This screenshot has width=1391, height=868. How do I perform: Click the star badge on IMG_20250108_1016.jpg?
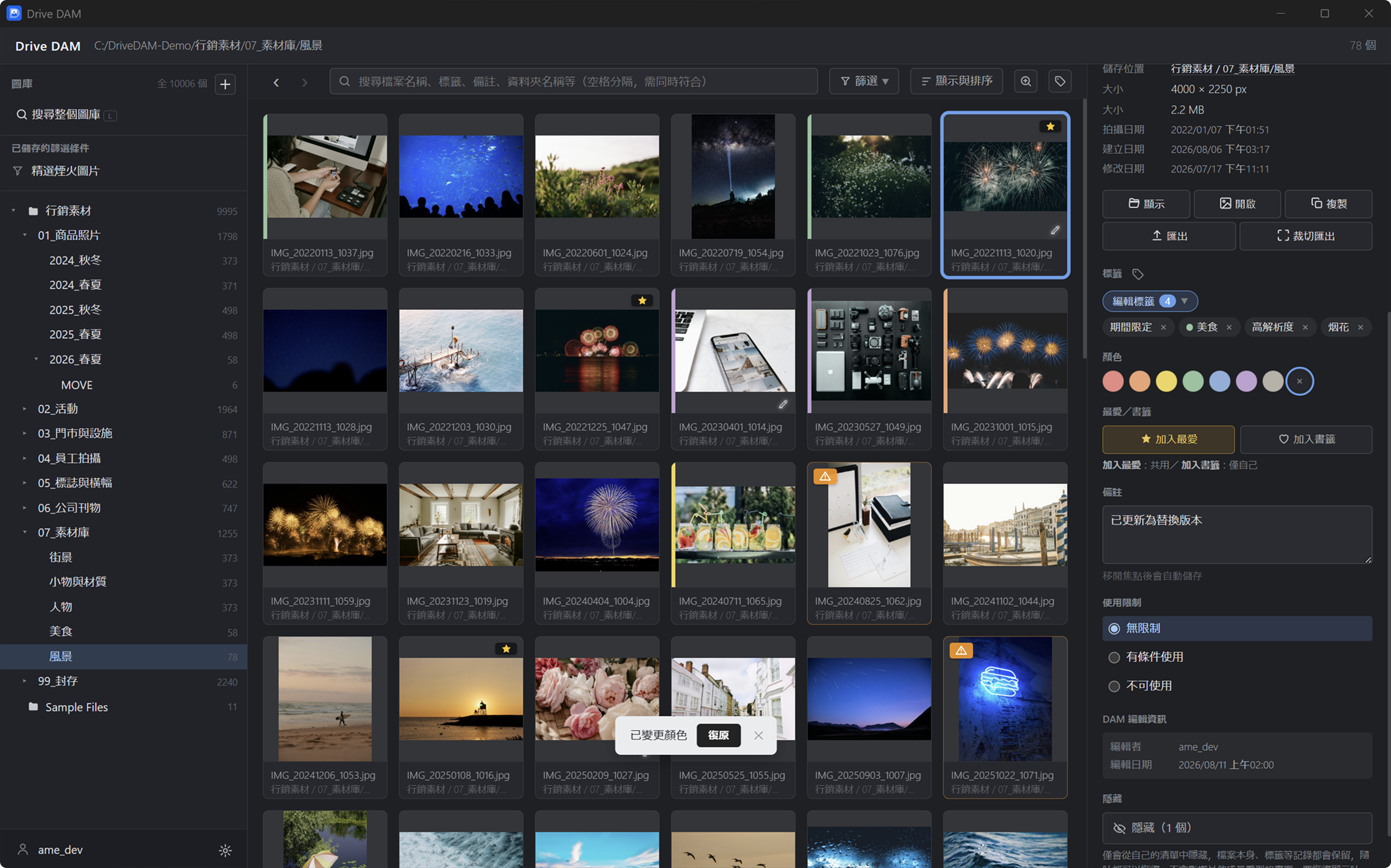click(x=506, y=649)
